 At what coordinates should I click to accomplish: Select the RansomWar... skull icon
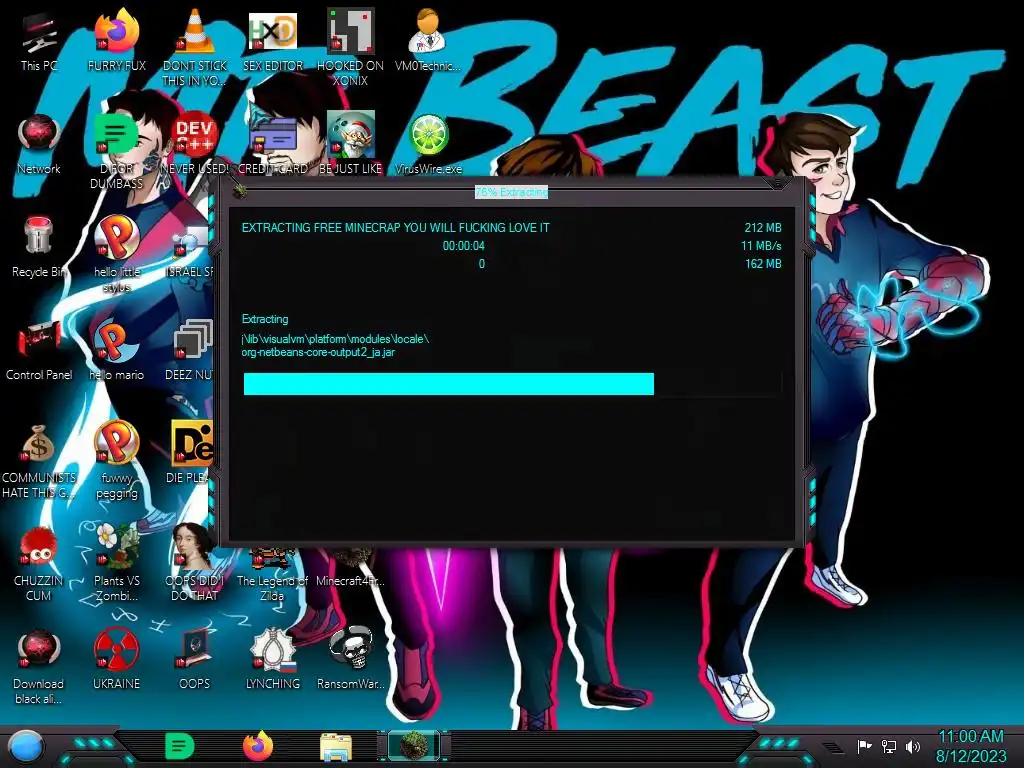(x=350, y=649)
